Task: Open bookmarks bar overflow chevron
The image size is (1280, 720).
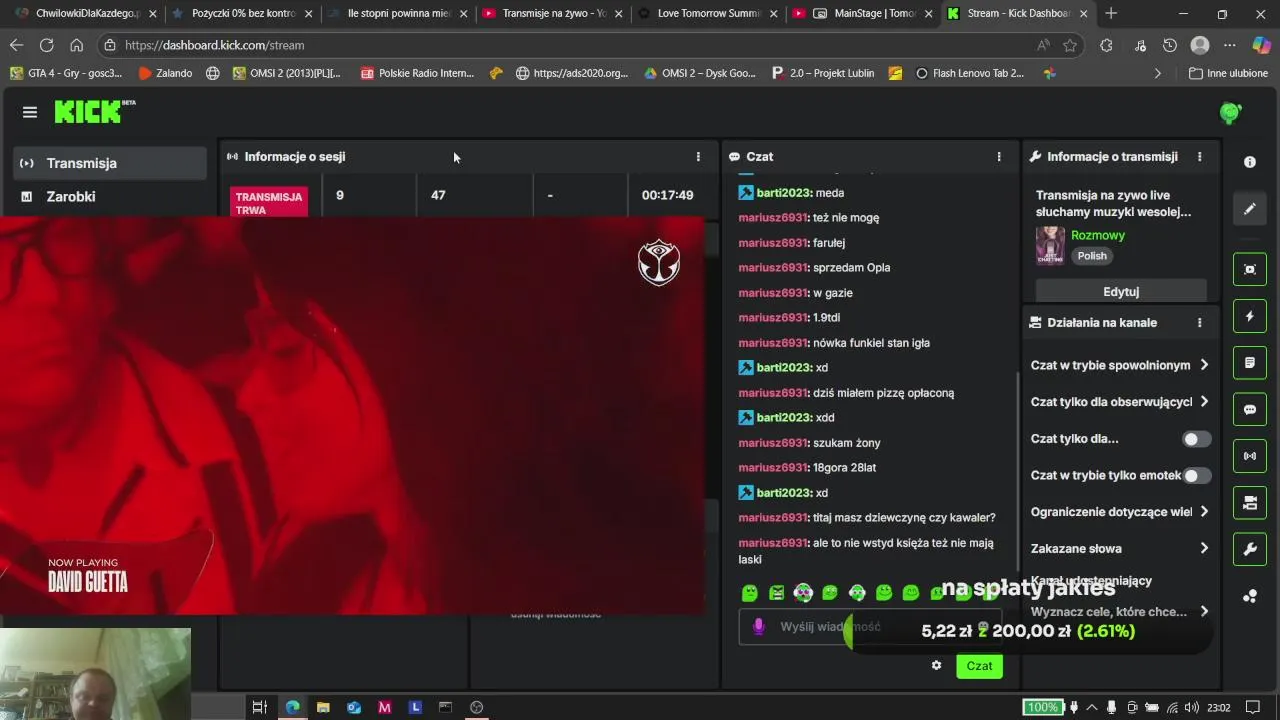Action: 1158,73
